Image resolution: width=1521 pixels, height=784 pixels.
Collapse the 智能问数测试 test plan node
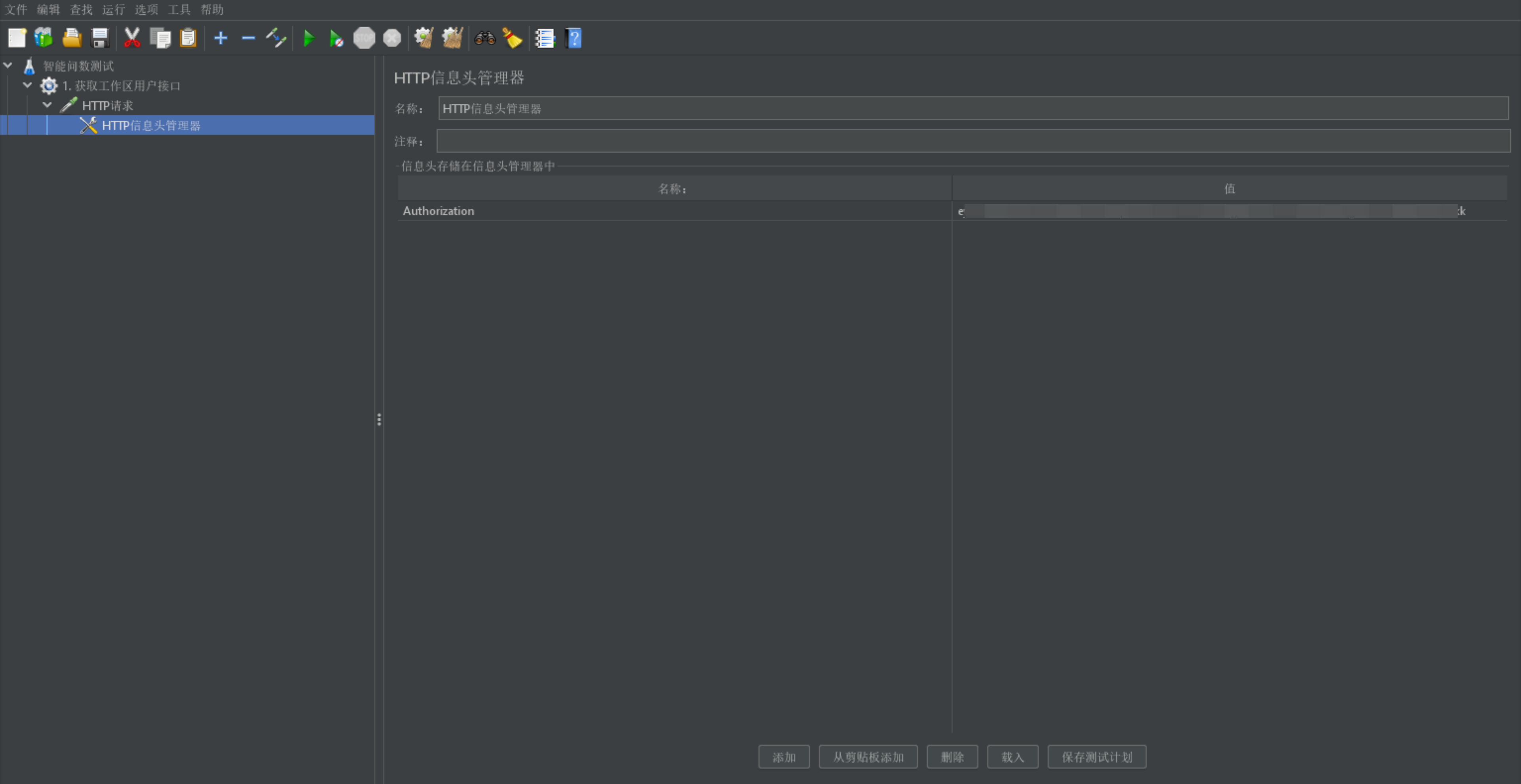(x=8, y=65)
